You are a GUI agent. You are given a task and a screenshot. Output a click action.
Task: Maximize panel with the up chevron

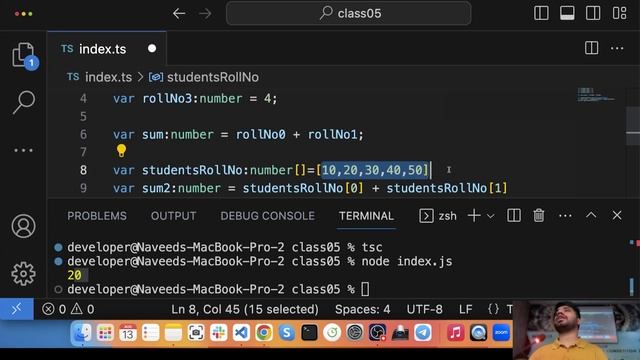[x=591, y=215]
